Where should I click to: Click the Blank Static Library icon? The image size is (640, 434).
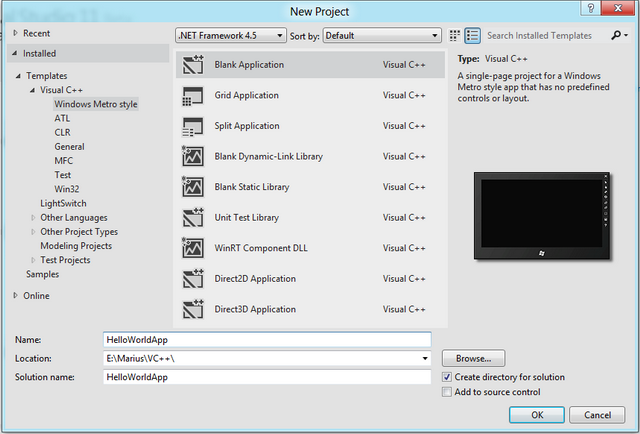pyautogui.click(x=193, y=187)
